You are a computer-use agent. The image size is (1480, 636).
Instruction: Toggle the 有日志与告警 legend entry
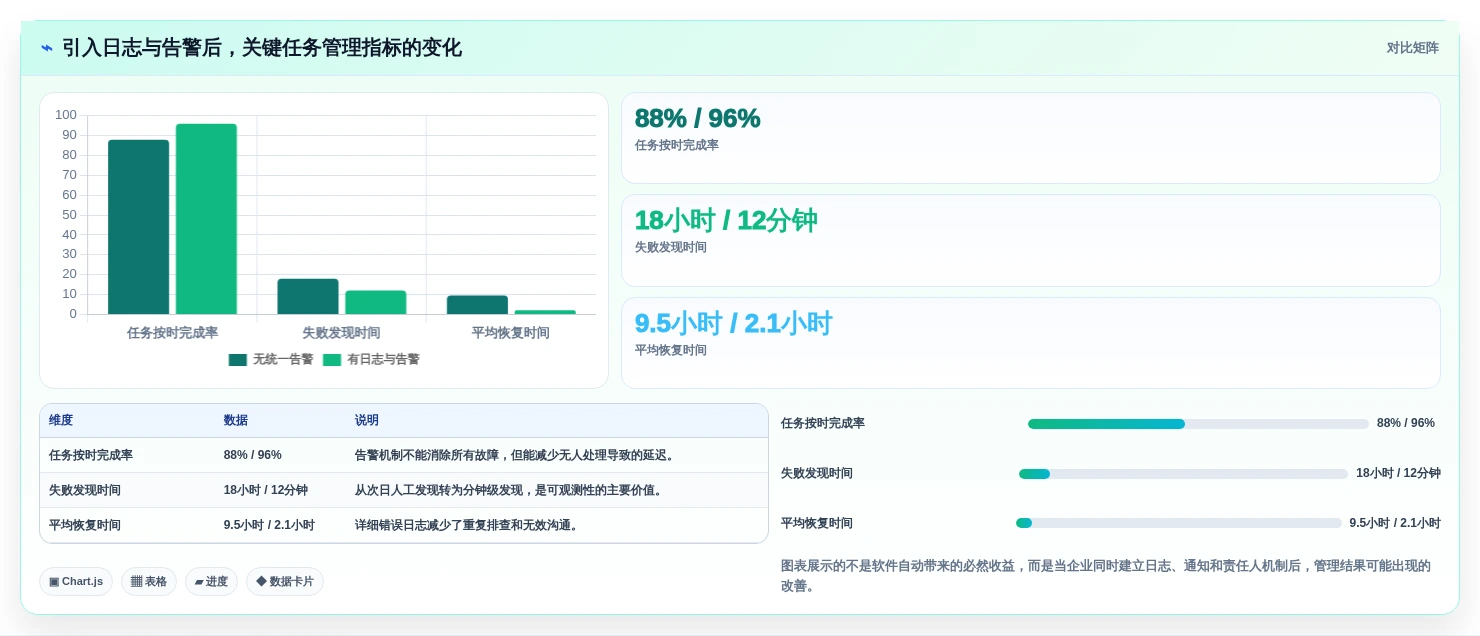(x=371, y=359)
